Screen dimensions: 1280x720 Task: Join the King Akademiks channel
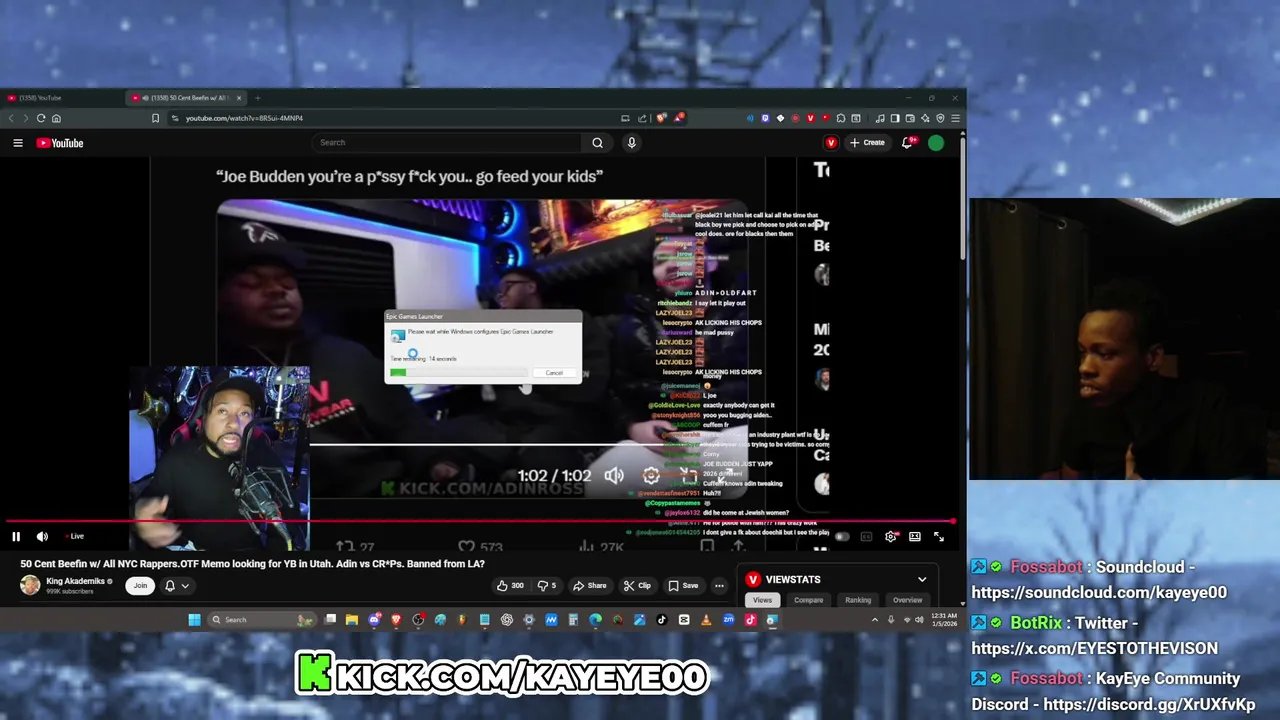140,586
